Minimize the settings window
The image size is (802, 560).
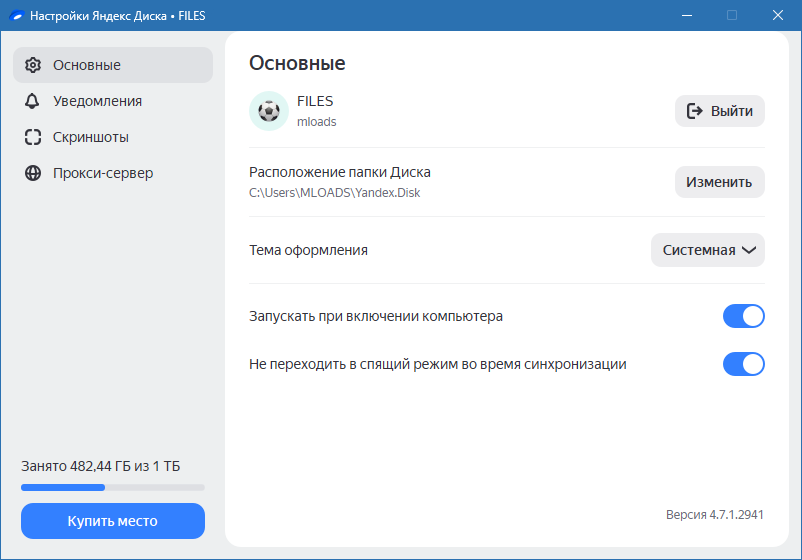coord(687,15)
